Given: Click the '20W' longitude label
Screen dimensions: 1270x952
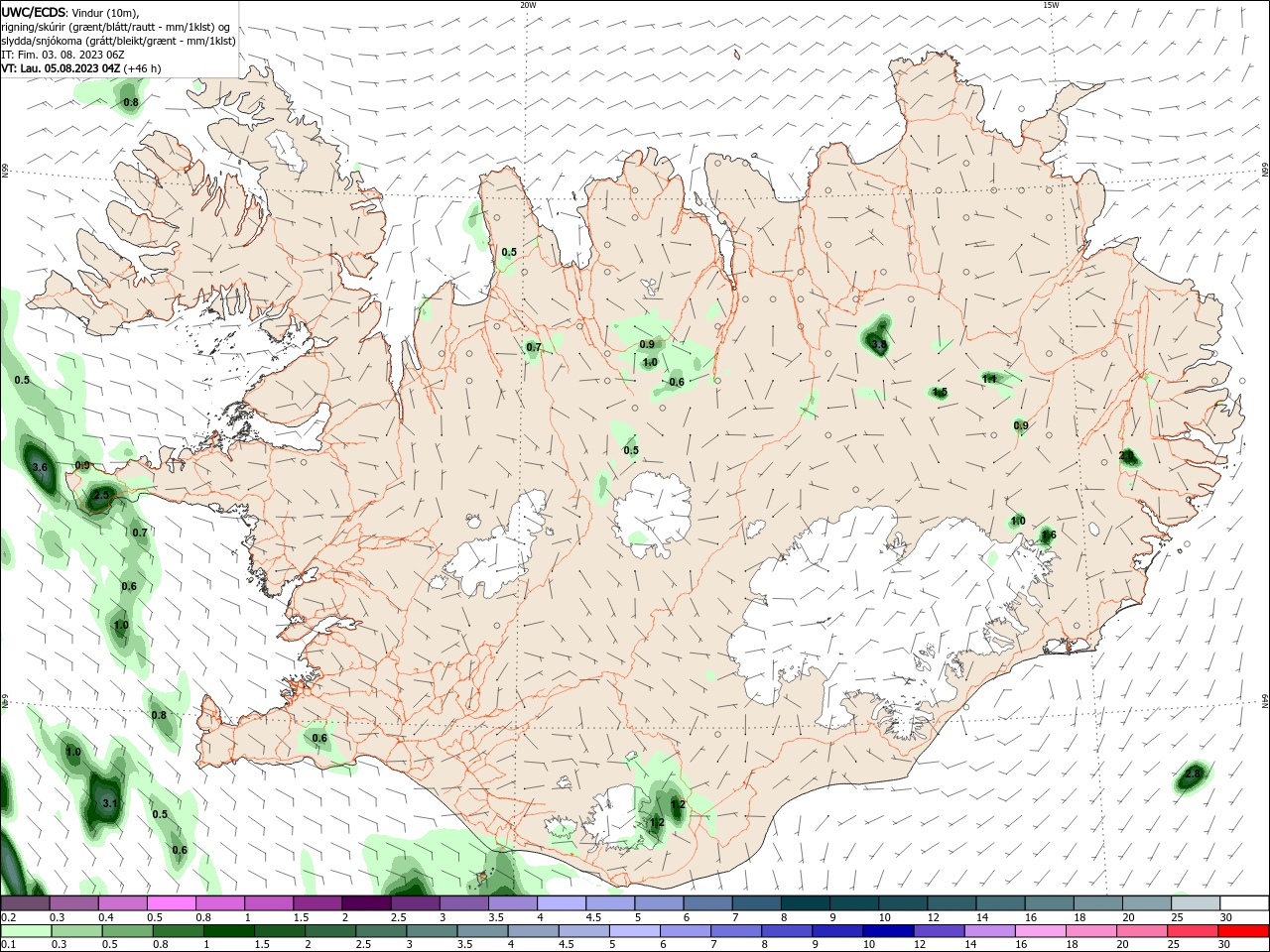Looking at the screenshot, I should 528,5.
